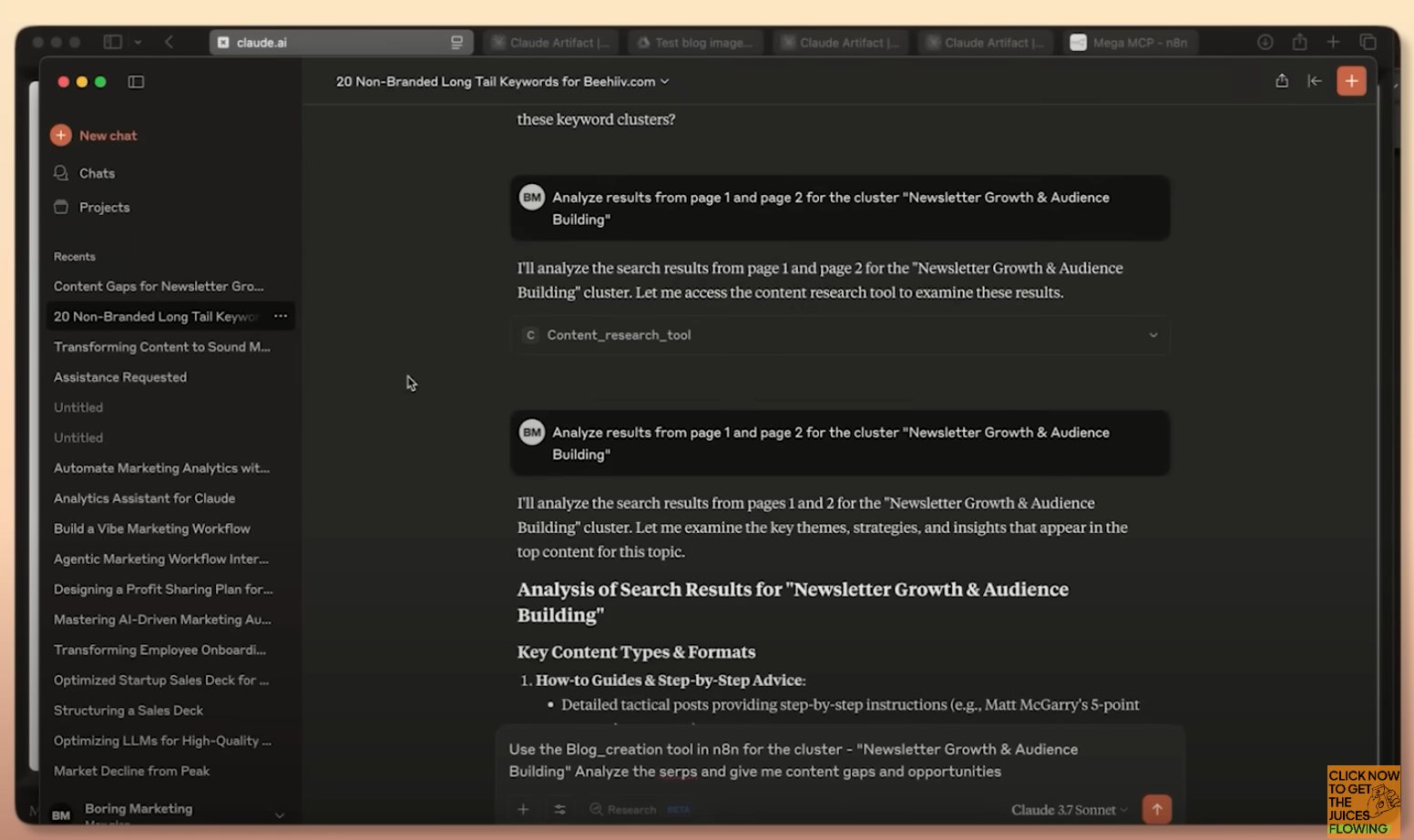Toggle the Safari sidebar icon
The image size is (1414, 840).
click(113, 42)
